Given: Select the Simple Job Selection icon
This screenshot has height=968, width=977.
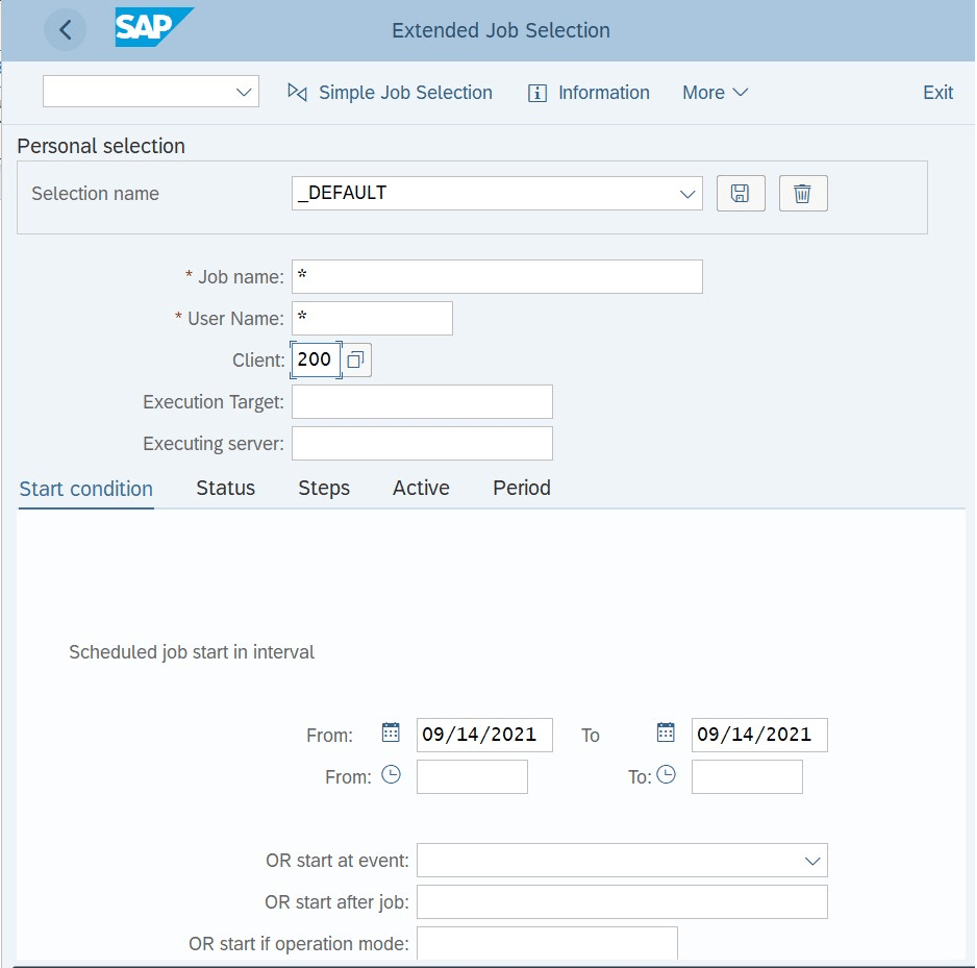Looking at the screenshot, I should (x=297, y=92).
